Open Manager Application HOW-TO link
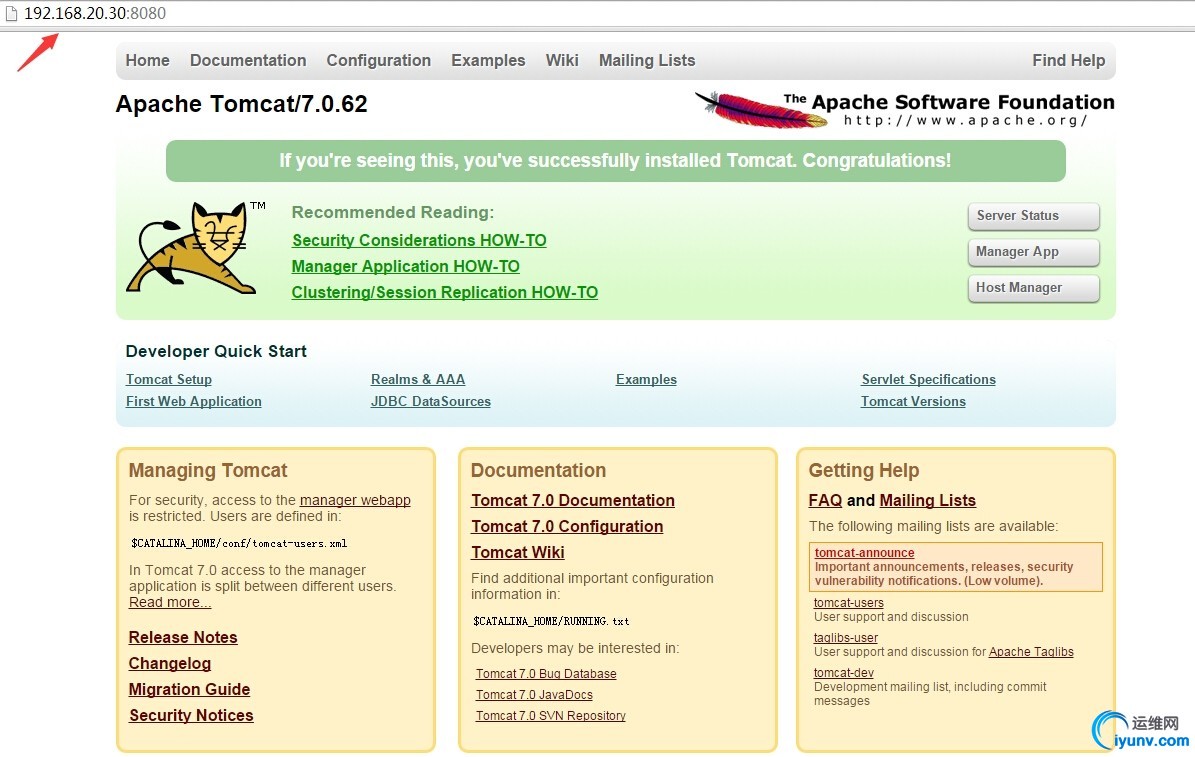 tap(405, 266)
